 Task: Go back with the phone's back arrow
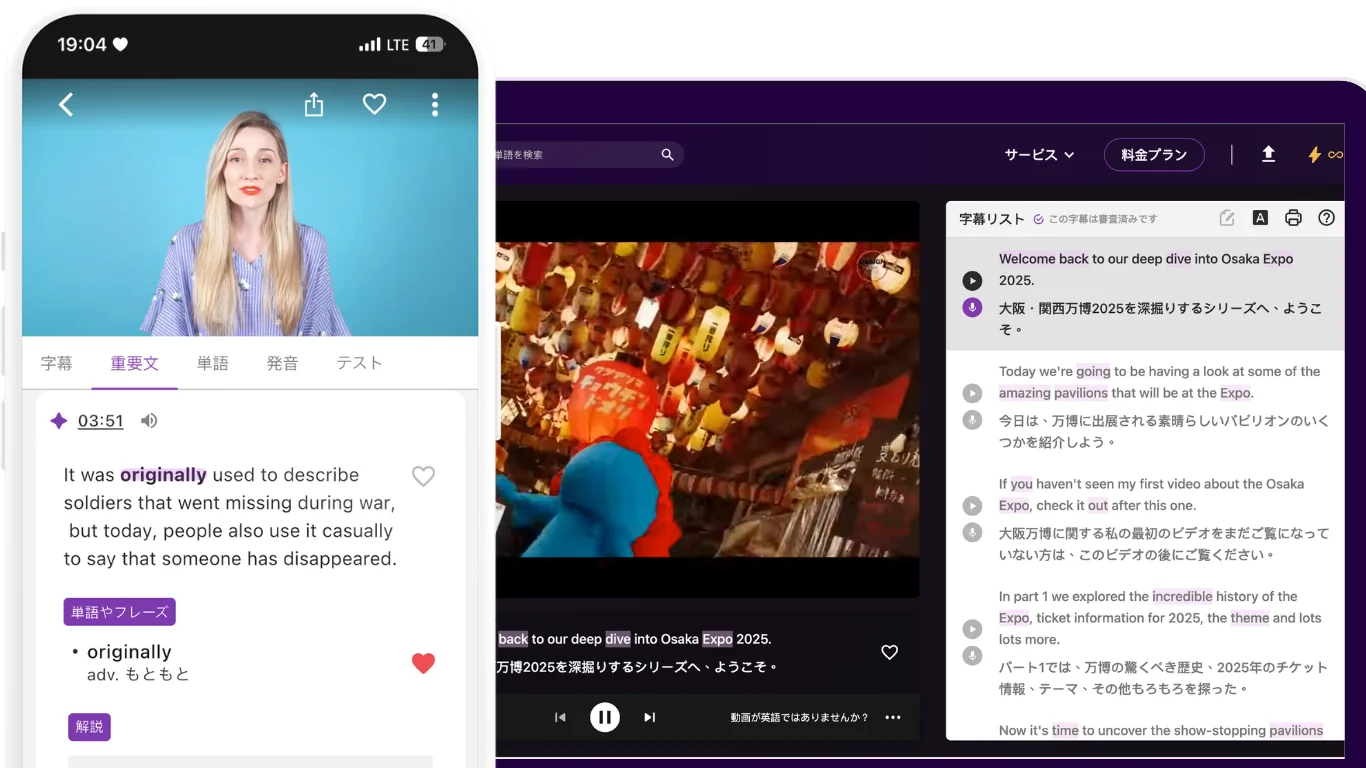[66, 104]
